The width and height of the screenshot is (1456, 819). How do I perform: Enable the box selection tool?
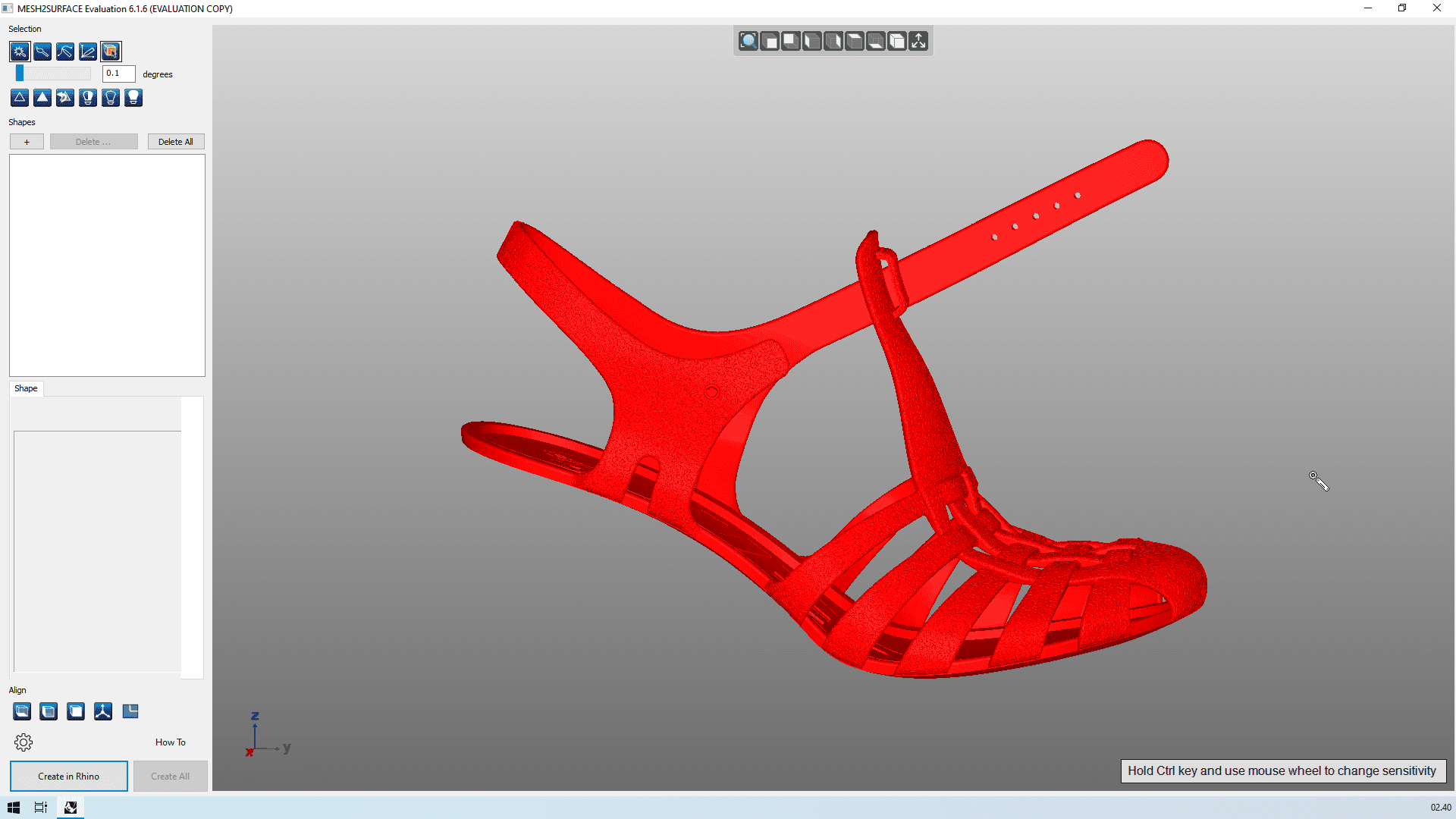coord(111,52)
